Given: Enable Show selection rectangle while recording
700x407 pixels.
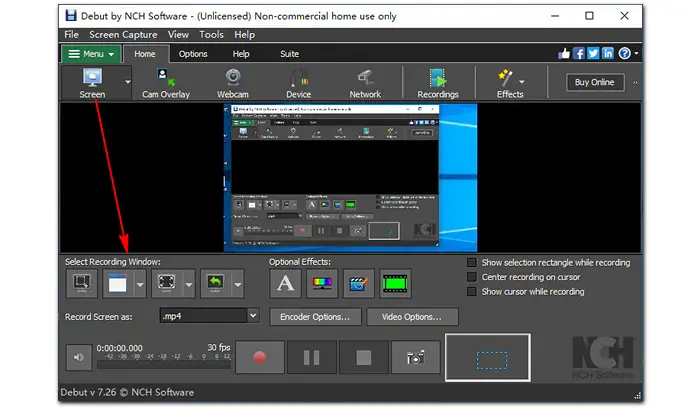Looking at the screenshot, I should [471, 262].
